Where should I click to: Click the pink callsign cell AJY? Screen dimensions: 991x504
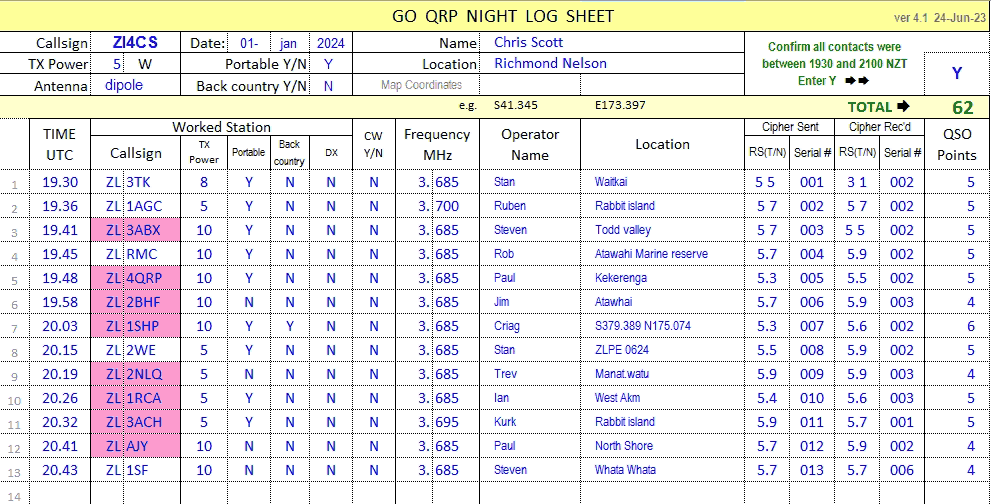click(x=152, y=446)
